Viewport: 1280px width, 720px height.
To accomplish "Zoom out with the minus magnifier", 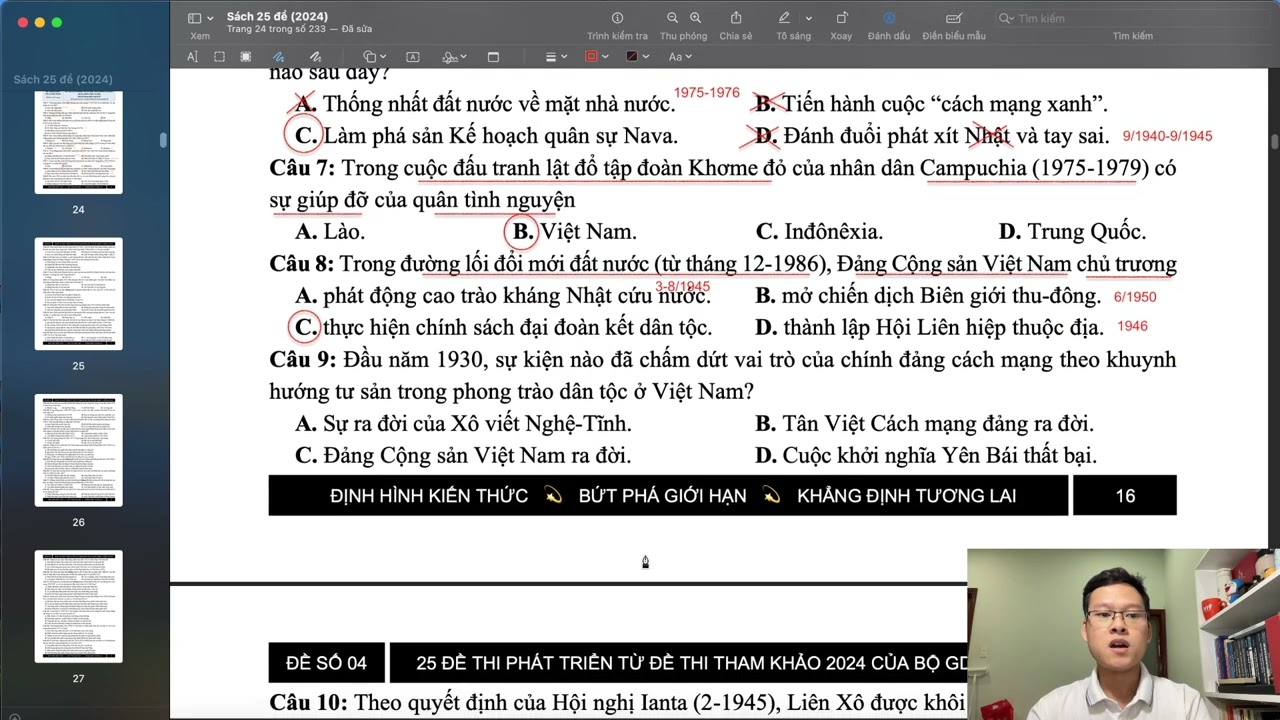I will [672, 18].
